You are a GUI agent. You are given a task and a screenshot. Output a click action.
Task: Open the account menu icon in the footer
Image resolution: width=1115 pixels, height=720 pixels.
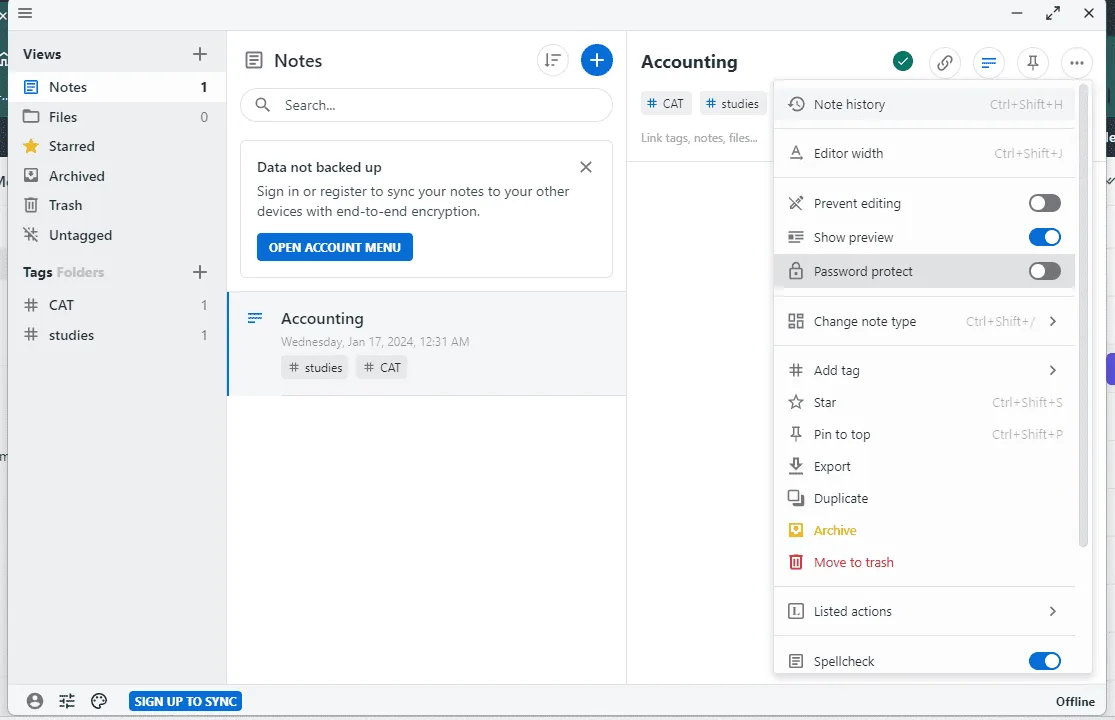35,702
